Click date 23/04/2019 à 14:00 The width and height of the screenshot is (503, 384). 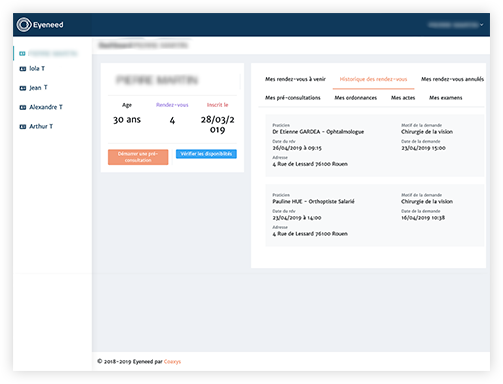[x=297, y=218]
